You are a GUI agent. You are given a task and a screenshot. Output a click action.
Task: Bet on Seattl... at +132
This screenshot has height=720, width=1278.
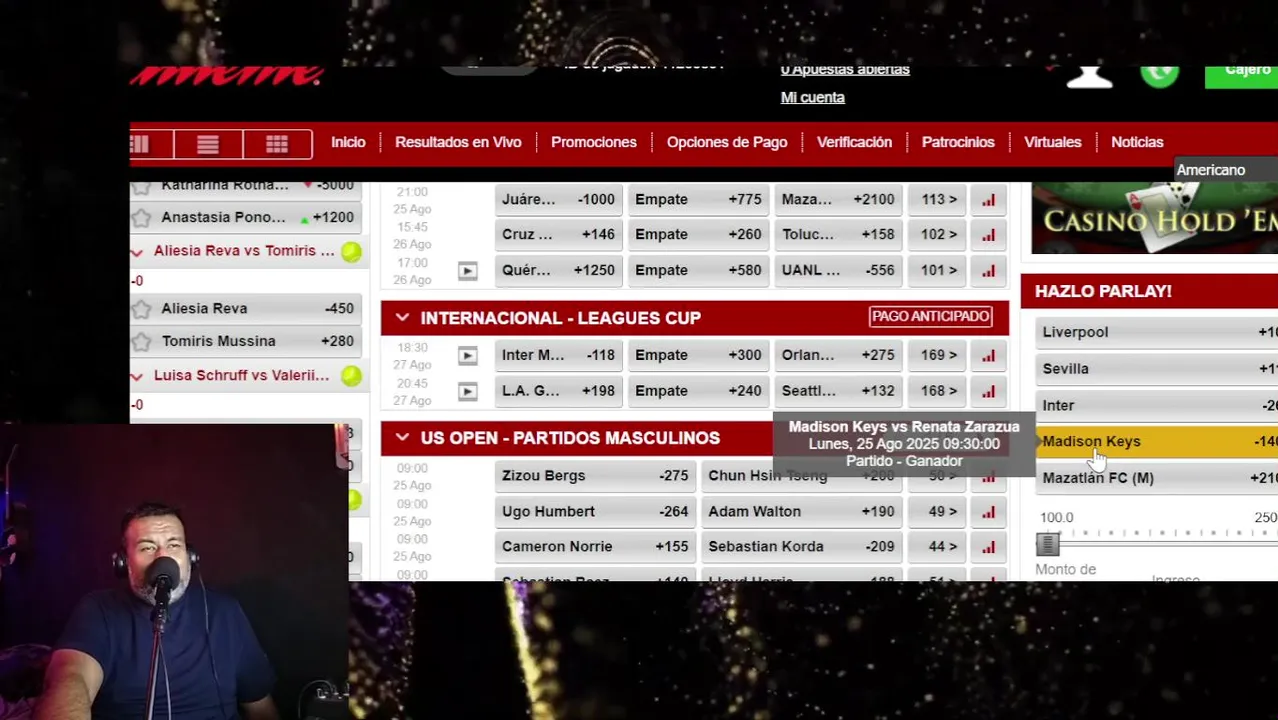[838, 391]
